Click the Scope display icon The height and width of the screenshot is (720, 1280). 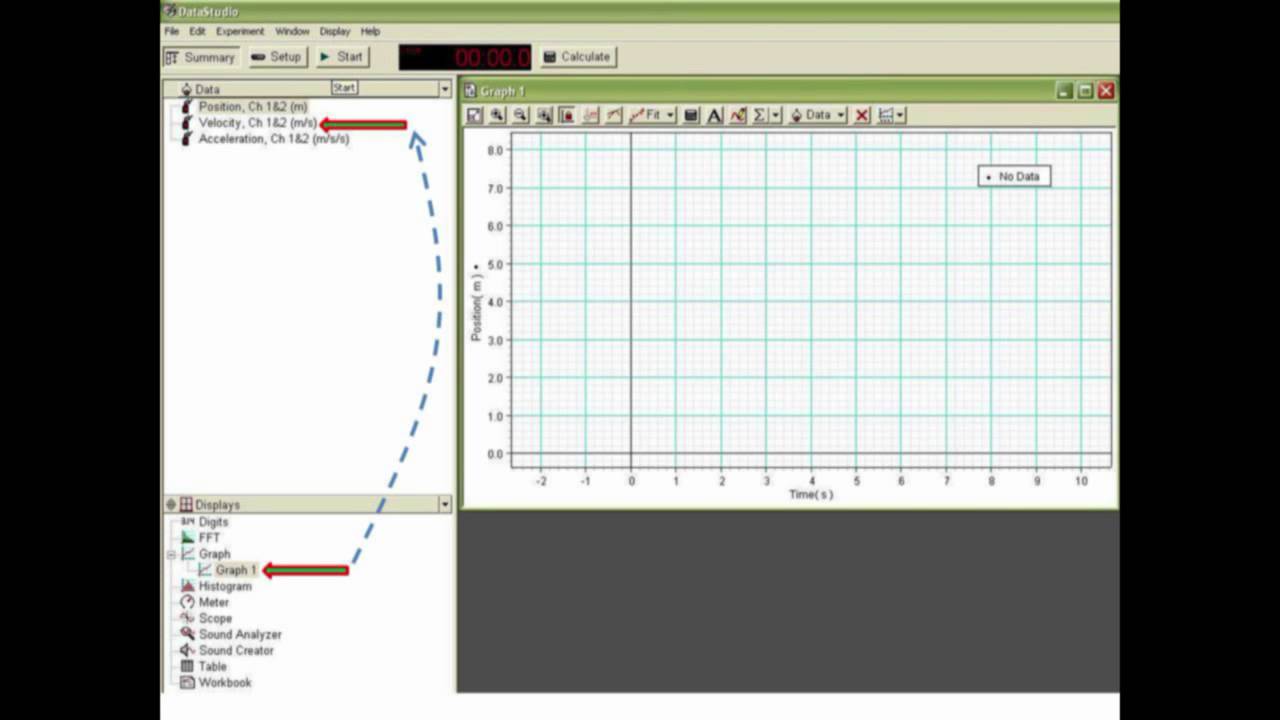point(187,618)
